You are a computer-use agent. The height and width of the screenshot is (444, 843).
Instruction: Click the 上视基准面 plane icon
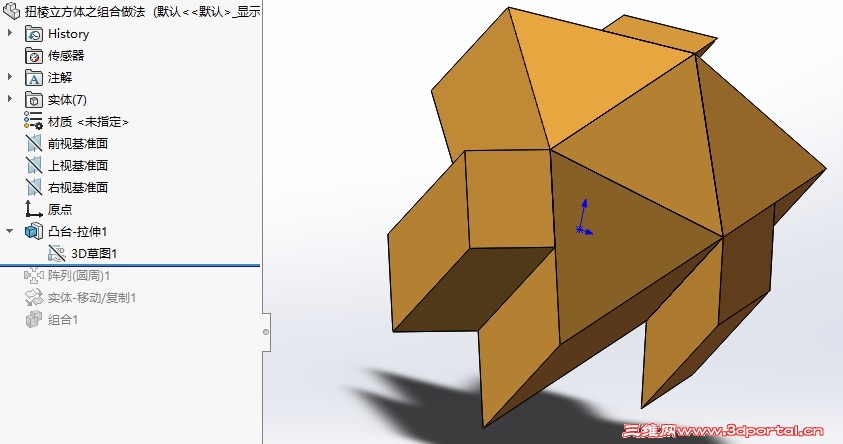click(x=33, y=165)
